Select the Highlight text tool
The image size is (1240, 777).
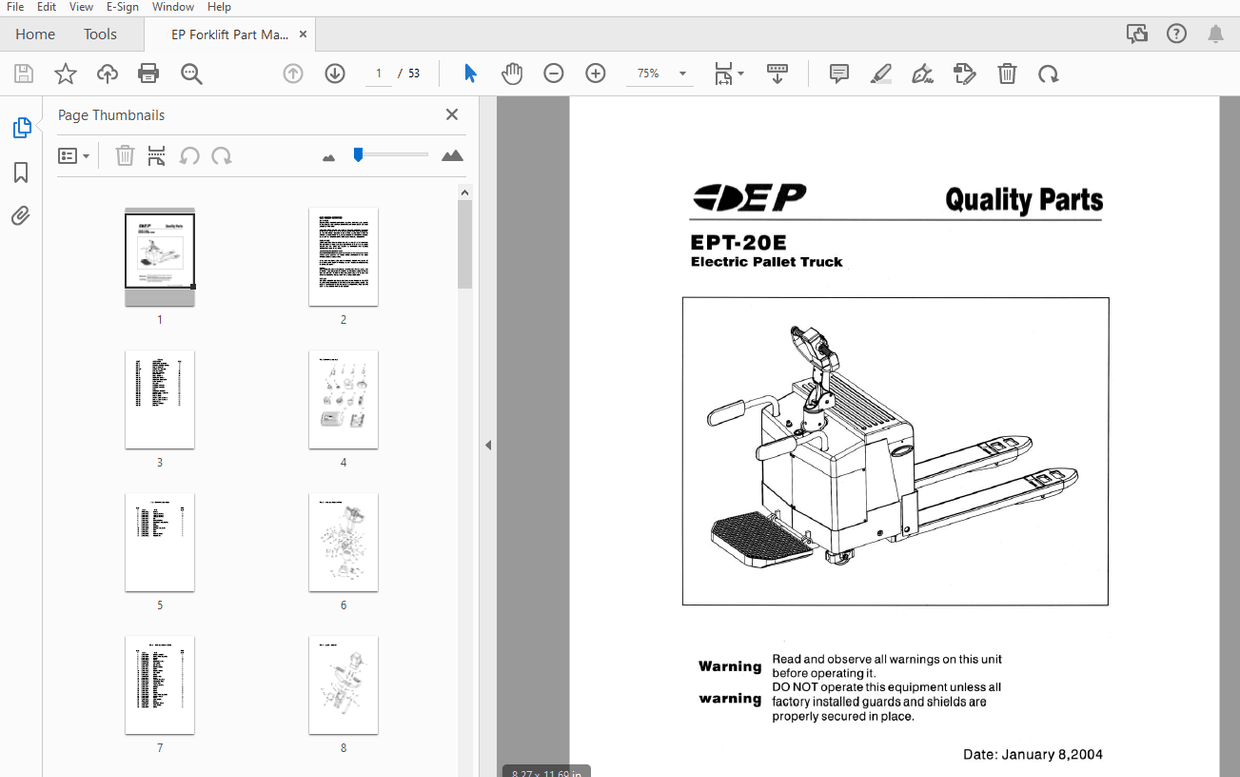(x=880, y=73)
